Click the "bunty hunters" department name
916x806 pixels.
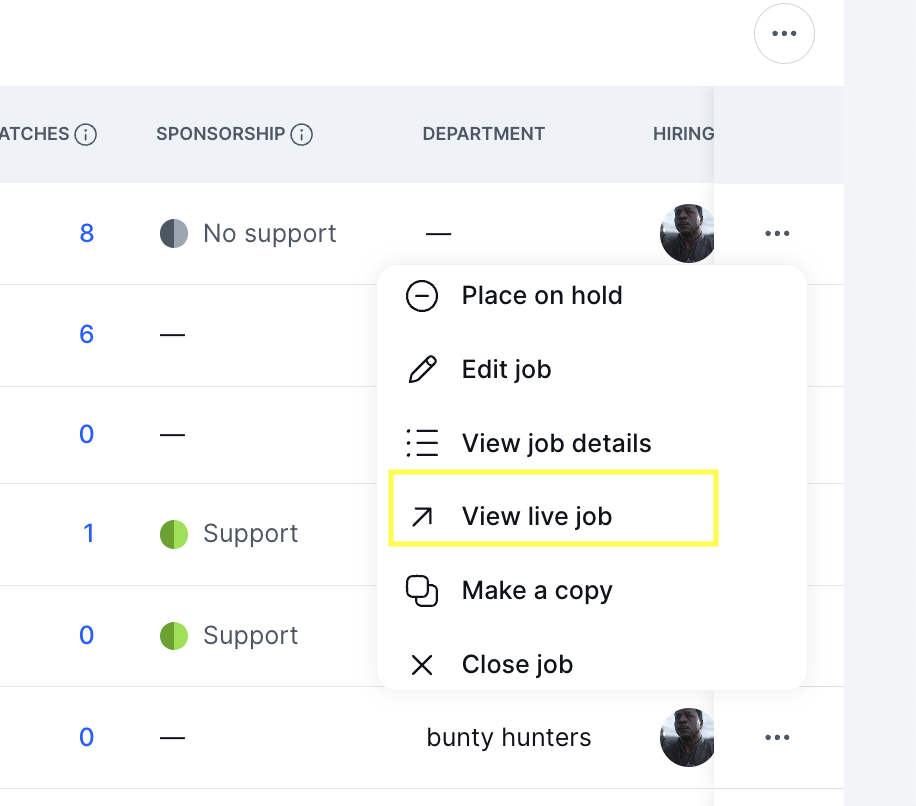coord(509,737)
